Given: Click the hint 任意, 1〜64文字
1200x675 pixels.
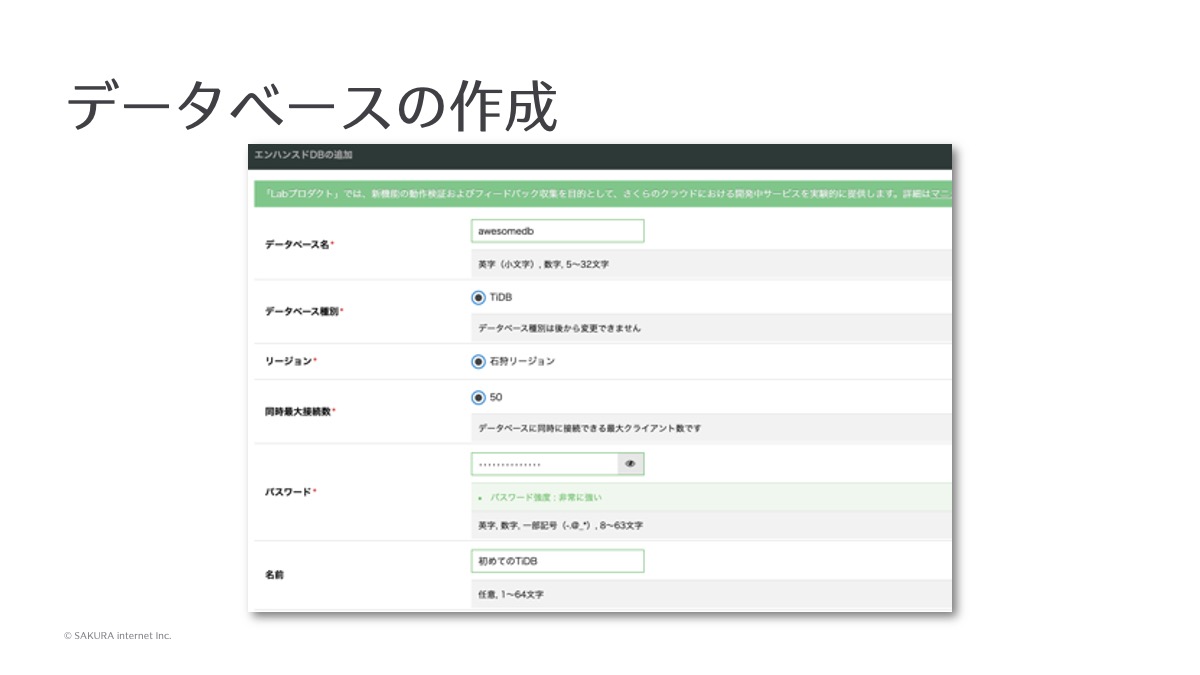Looking at the screenshot, I should (x=511, y=594).
